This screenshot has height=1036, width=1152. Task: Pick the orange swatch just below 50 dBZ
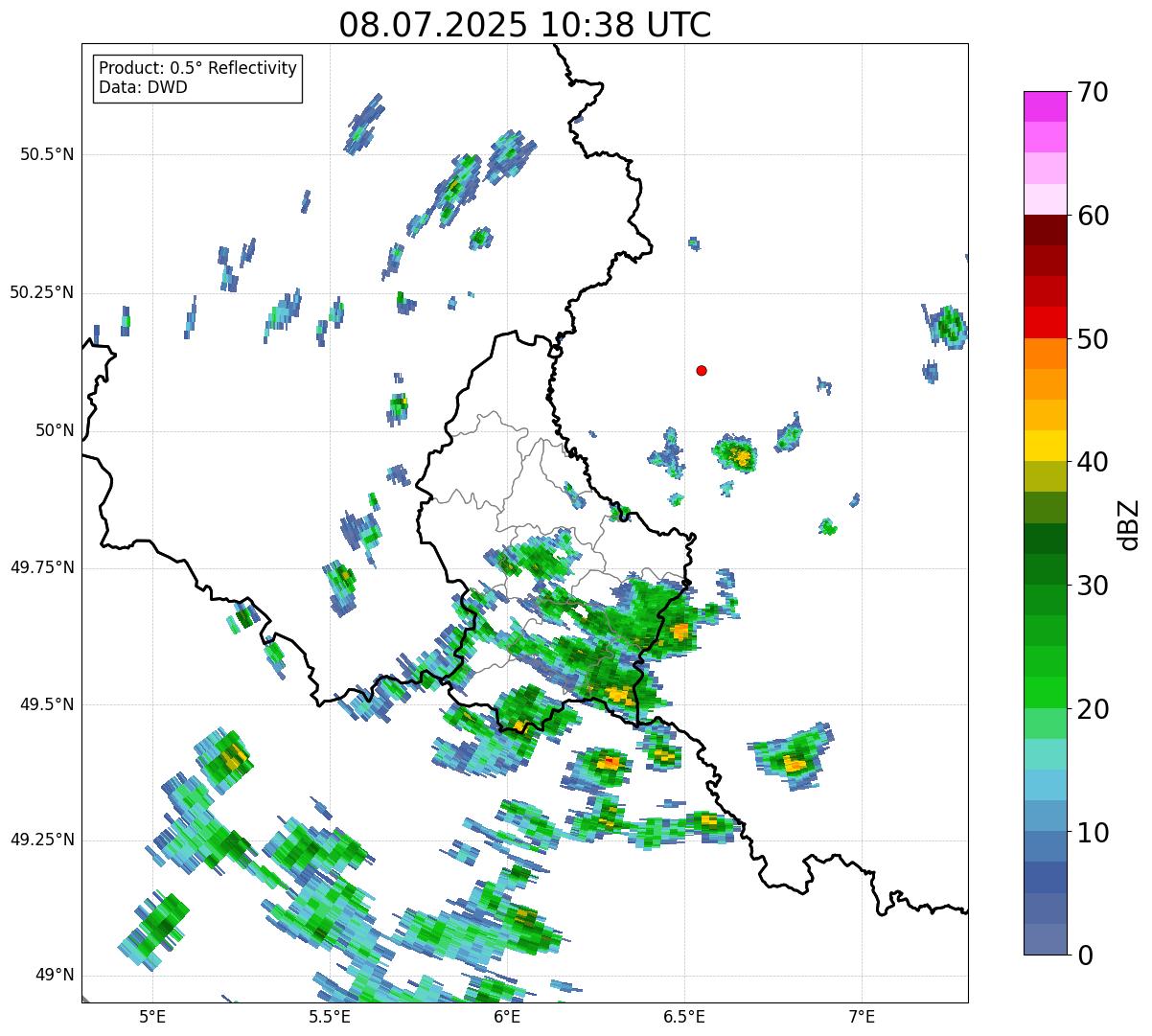point(1046,354)
